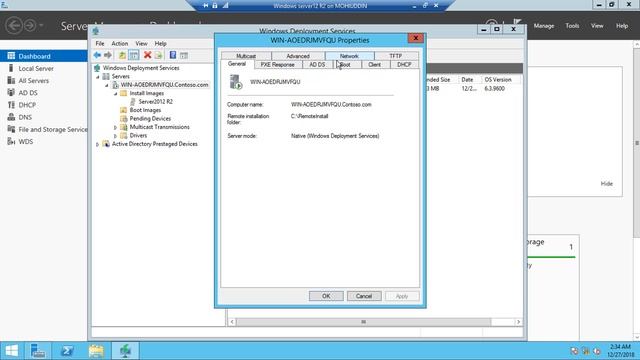Screen dimensions: 640x360
Task: Open the Windows Start button
Action: pyautogui.click(x=11, y=351)
